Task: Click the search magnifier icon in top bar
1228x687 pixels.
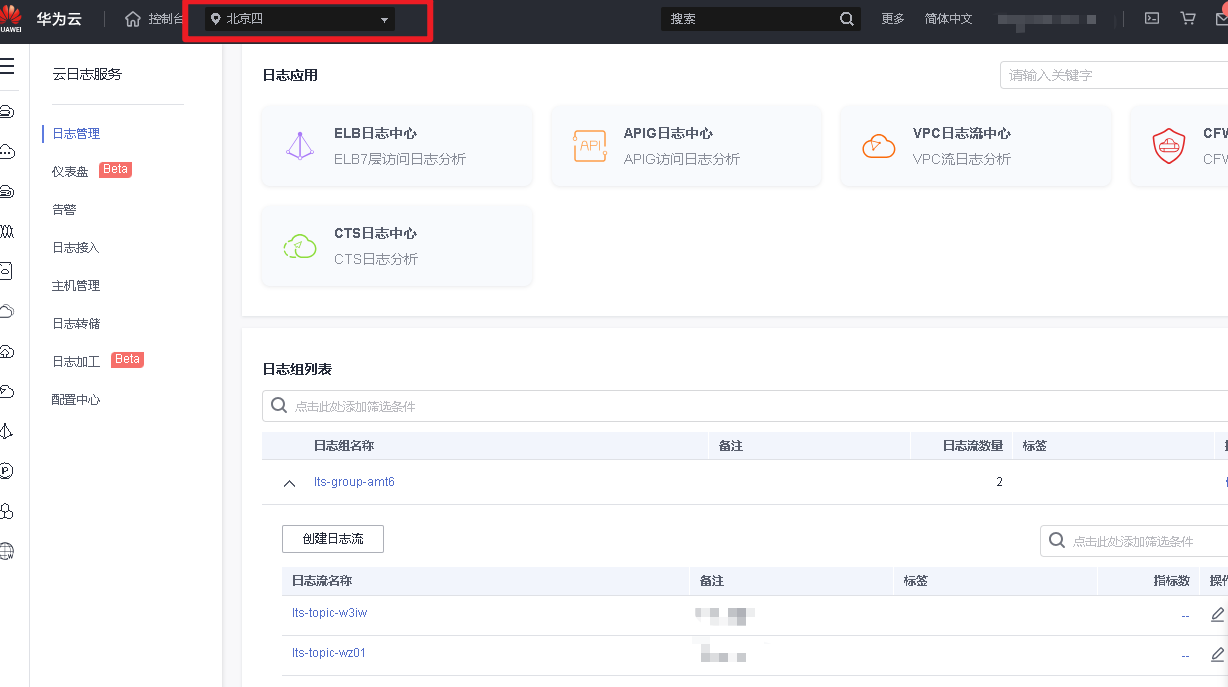Action: pyautogui.click(x=846, y=19)
